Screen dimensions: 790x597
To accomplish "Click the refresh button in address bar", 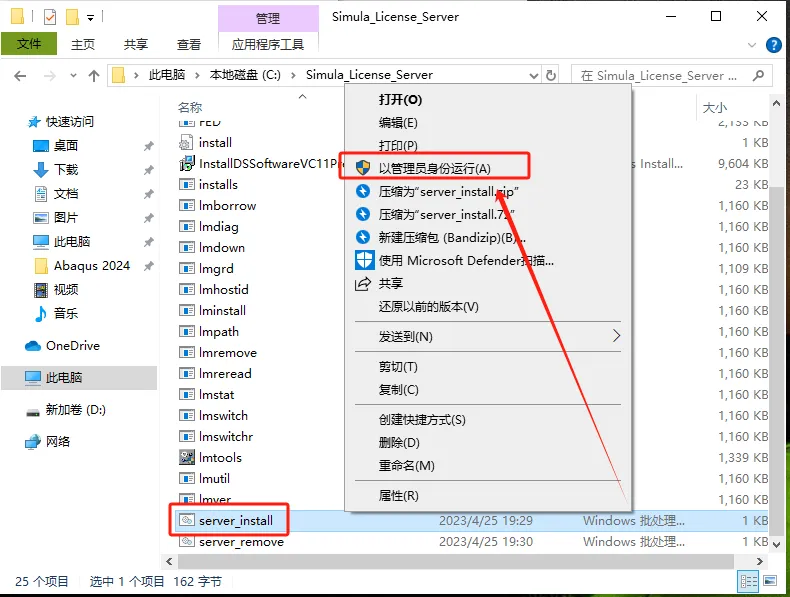I will [551, 76].
